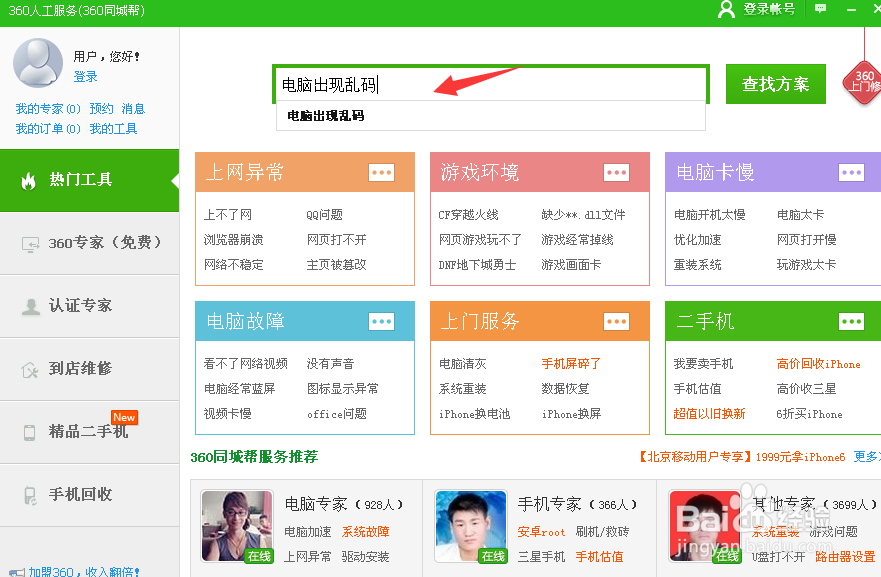881x577 pixels.
Task: Open 我的订单 (0) link
Action: point(48,129)
